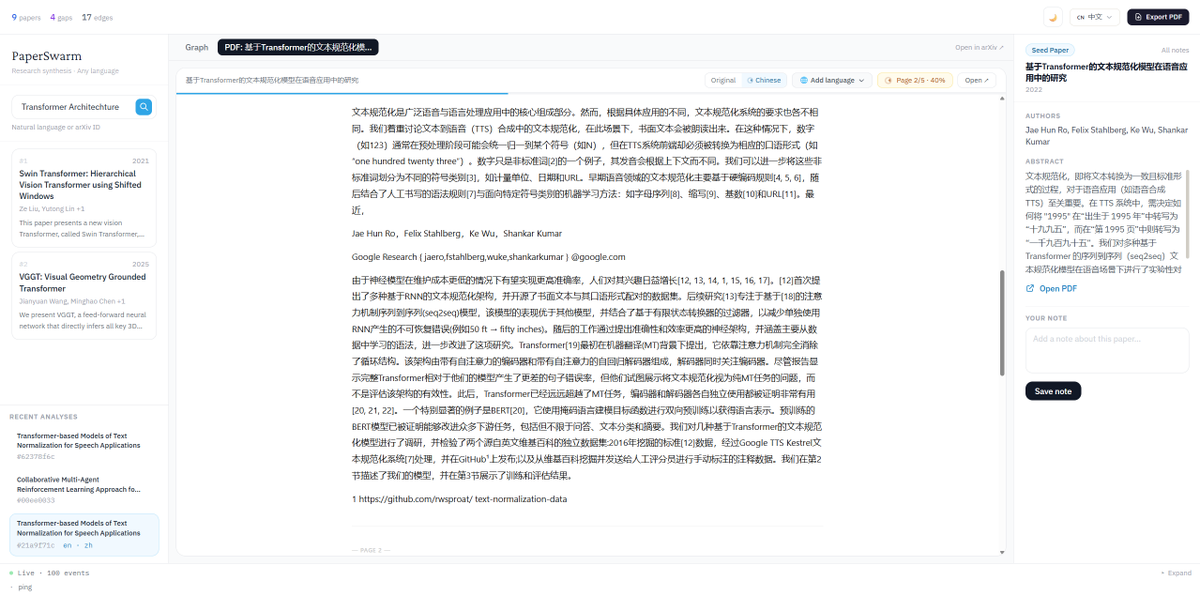
Task: Click the progress circle icon in page indicator
Action: pyautogui.click(x=888, y=80)
